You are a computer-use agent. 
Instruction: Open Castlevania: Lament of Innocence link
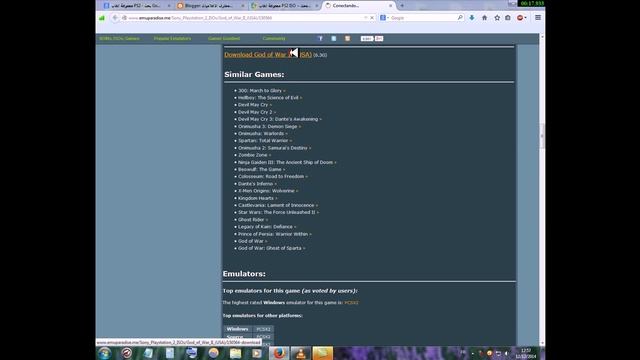276,205
